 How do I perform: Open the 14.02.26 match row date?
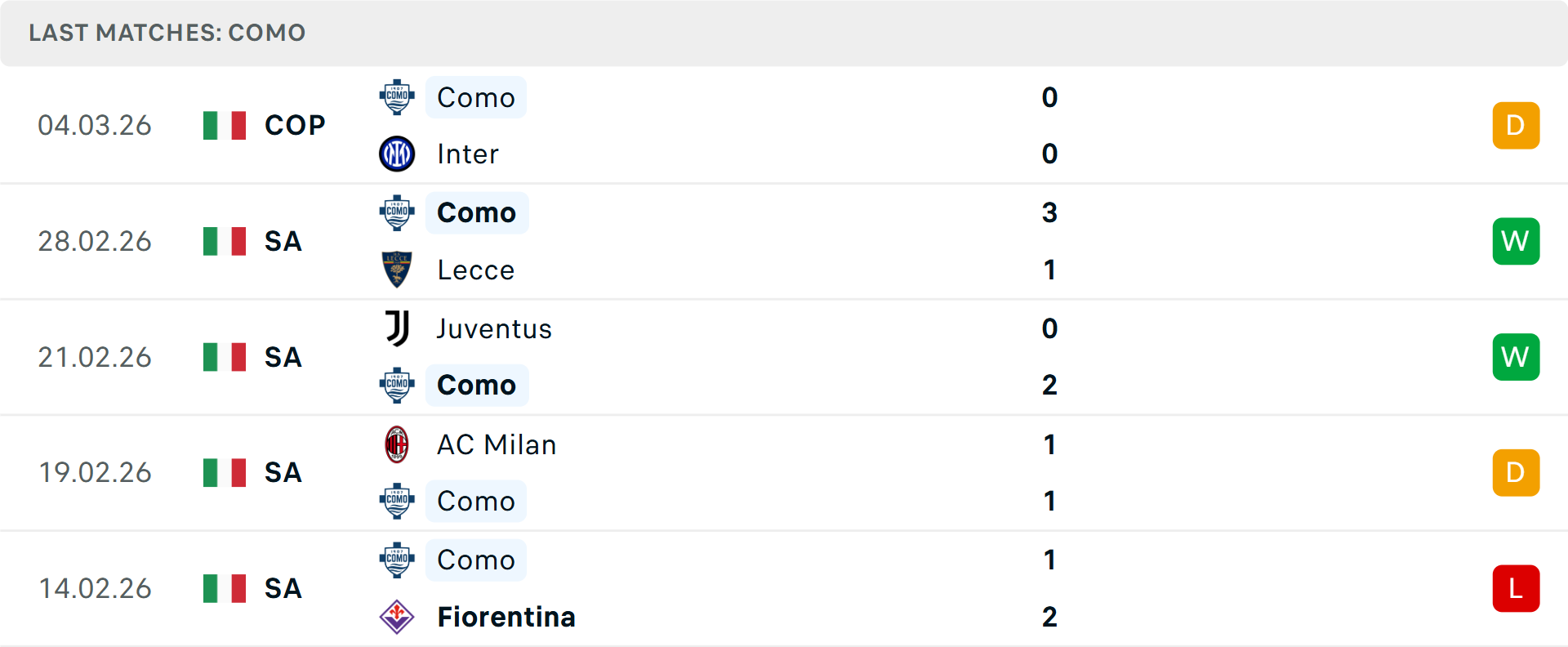(x=95, y=588)
